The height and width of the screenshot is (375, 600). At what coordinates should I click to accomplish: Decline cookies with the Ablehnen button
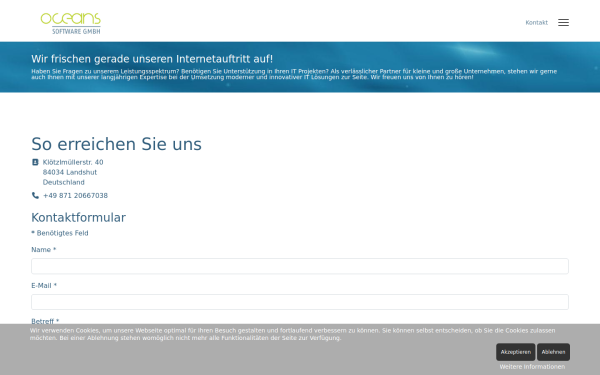553,352
